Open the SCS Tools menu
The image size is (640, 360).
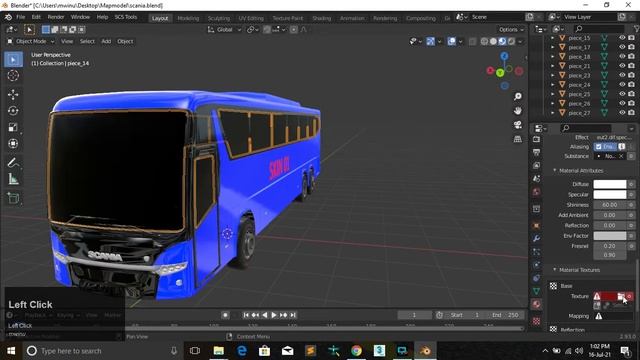(126, 17)
